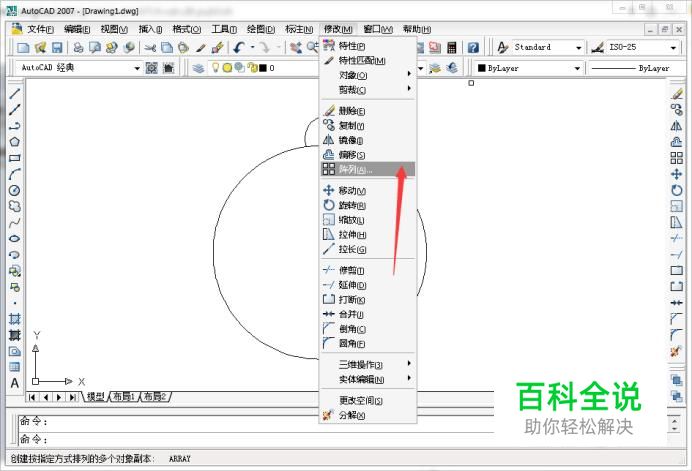The image size is (692, 471).
Task: Select the Rectangle tool in draw toolbar
Action: [x=15, y=158]
